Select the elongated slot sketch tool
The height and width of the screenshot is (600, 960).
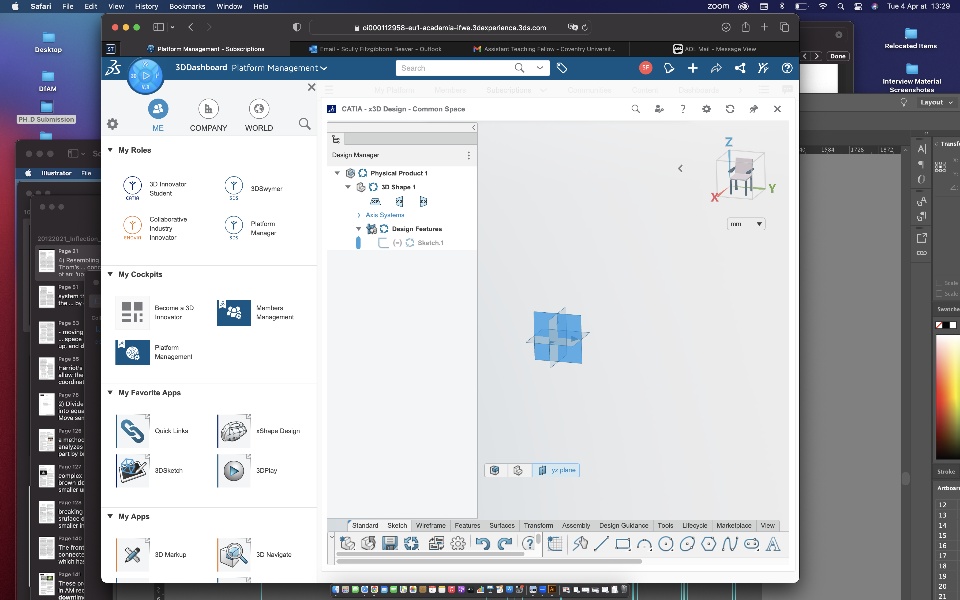(751, 544)
